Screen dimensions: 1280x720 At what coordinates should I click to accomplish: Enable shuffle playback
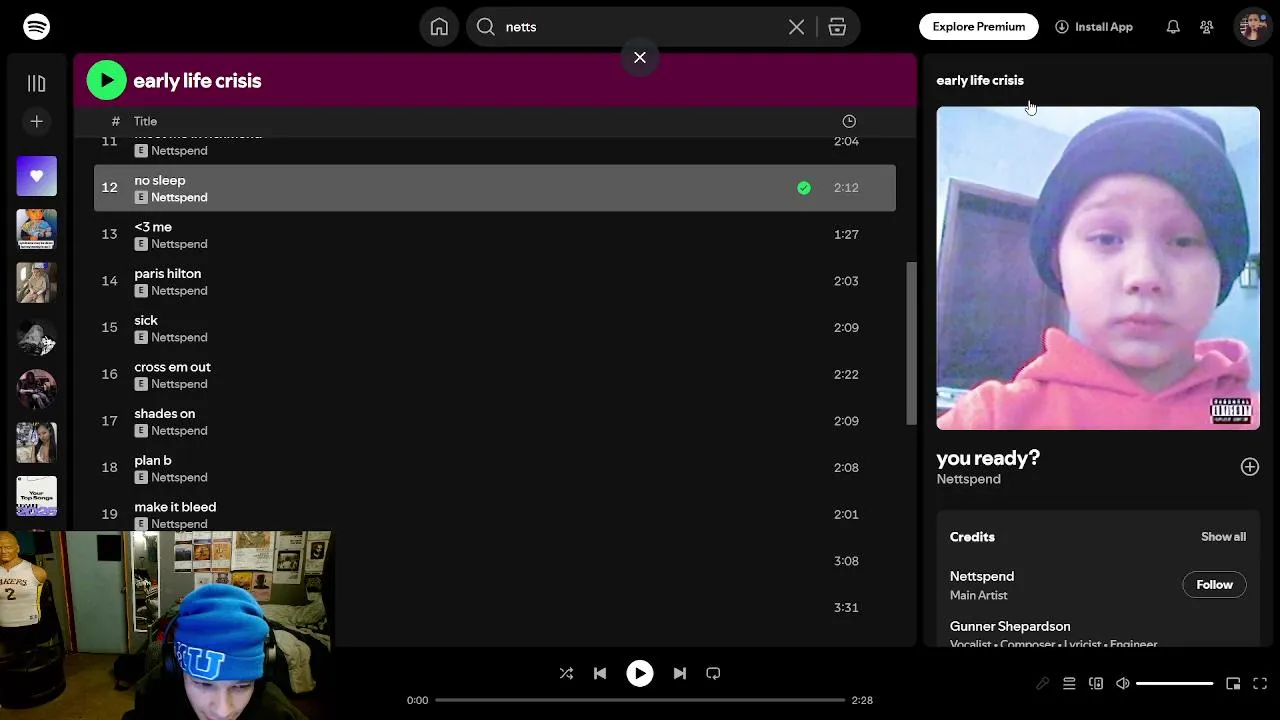566,674
